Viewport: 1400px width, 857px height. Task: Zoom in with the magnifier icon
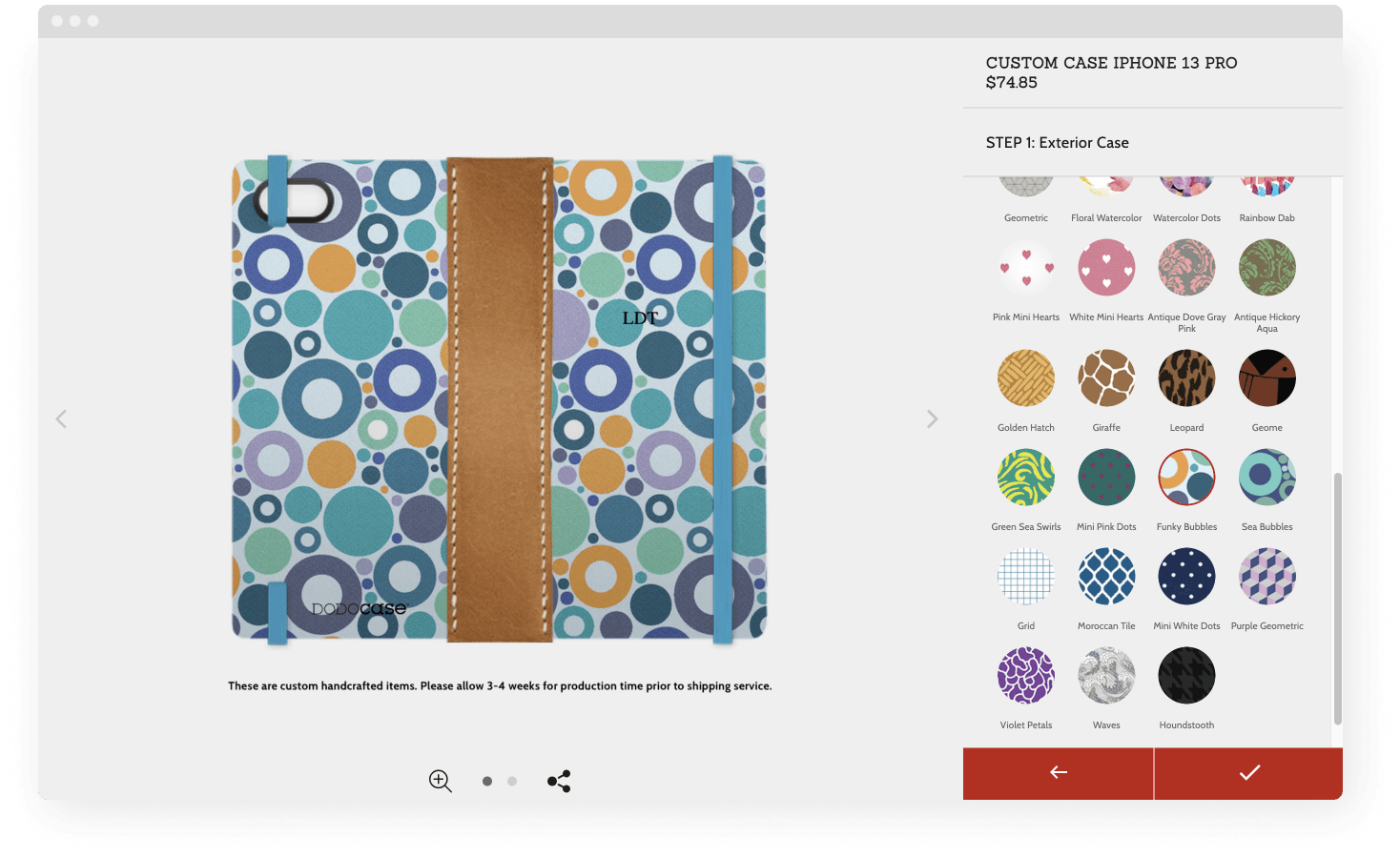[x=441, y=781]
